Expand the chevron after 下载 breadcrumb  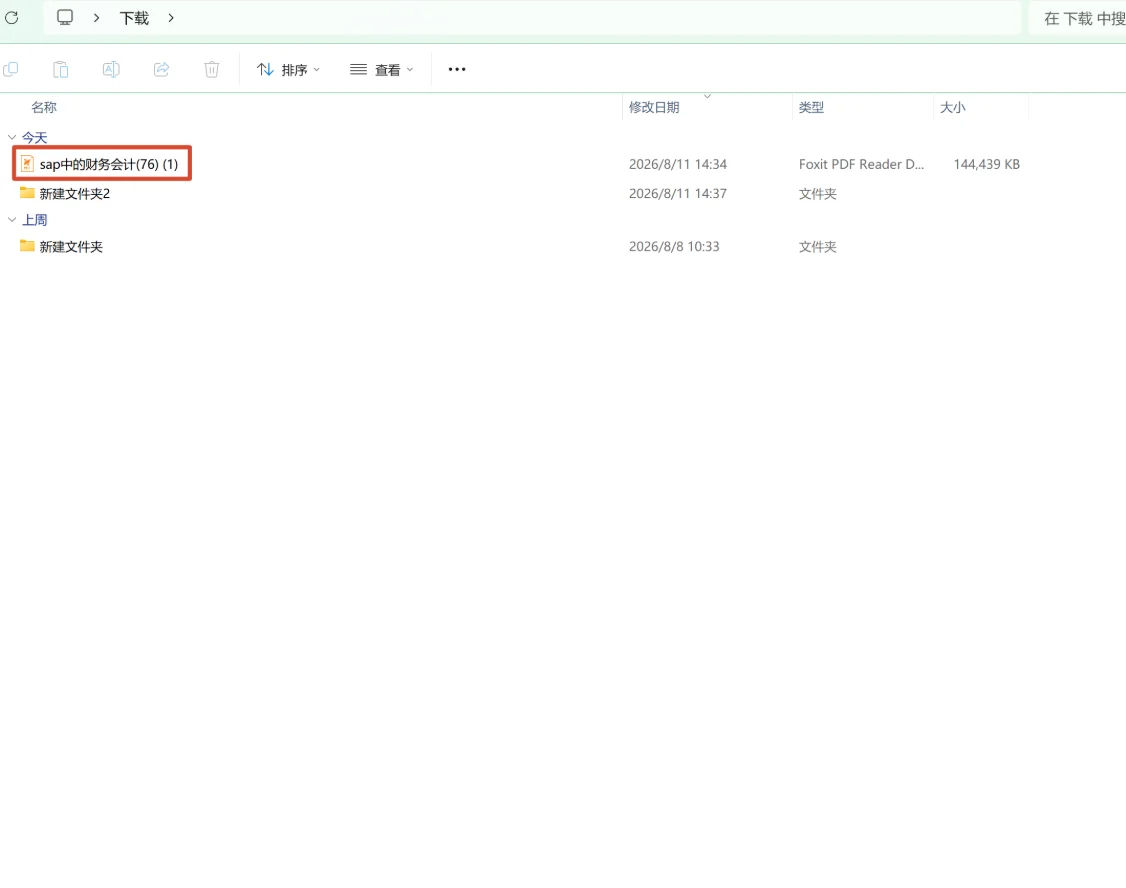point(171,18)
